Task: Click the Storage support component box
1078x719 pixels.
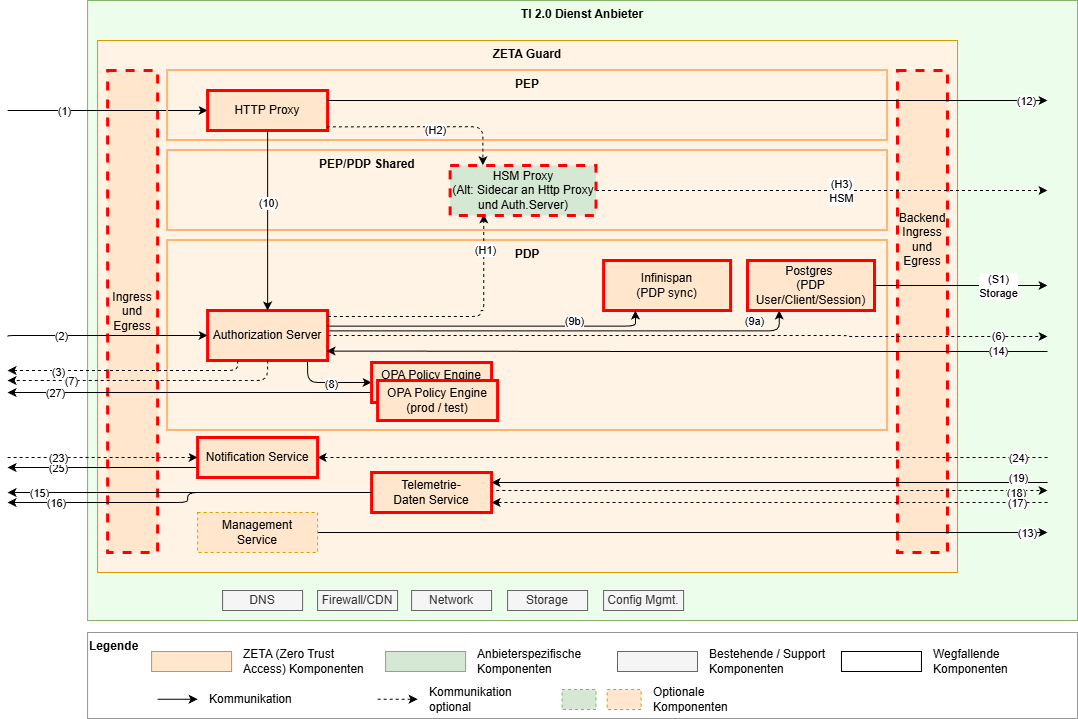Action: 546,600
